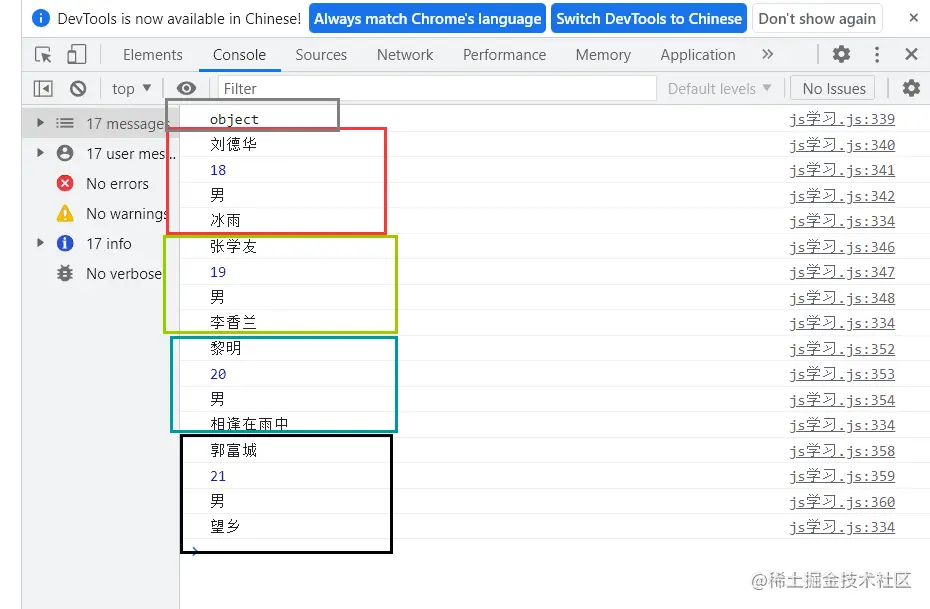Open source link js学习.js:340
This screenshot has width=930, height=609.
842,145
